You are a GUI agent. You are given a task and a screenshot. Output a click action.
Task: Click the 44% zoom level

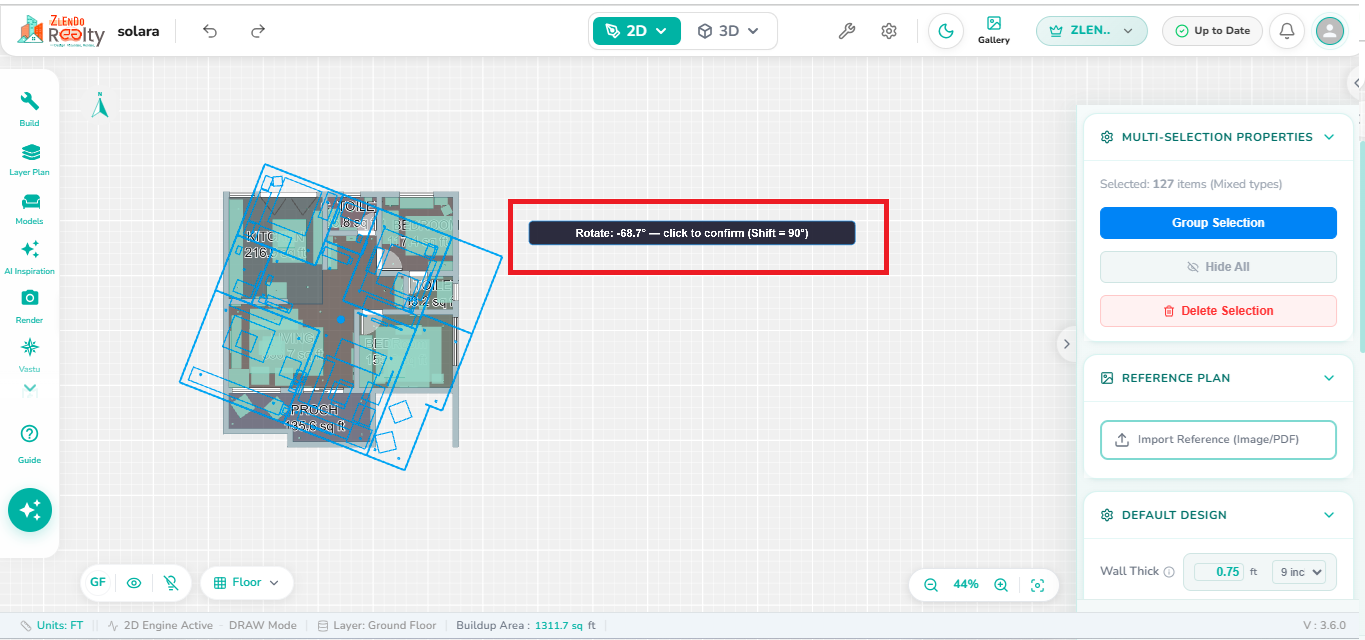pos(966,585)
